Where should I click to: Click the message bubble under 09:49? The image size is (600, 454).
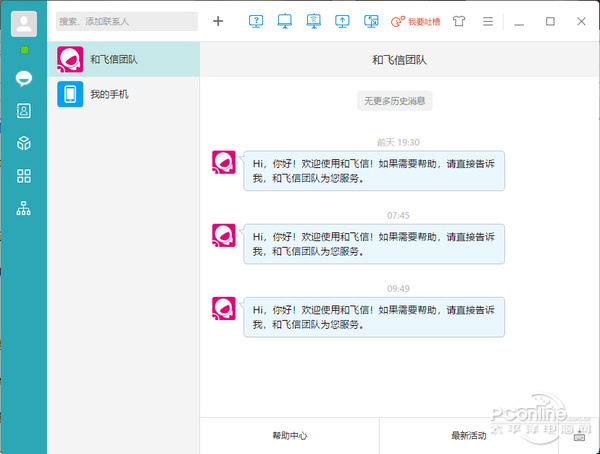click(x=374, y=317)
